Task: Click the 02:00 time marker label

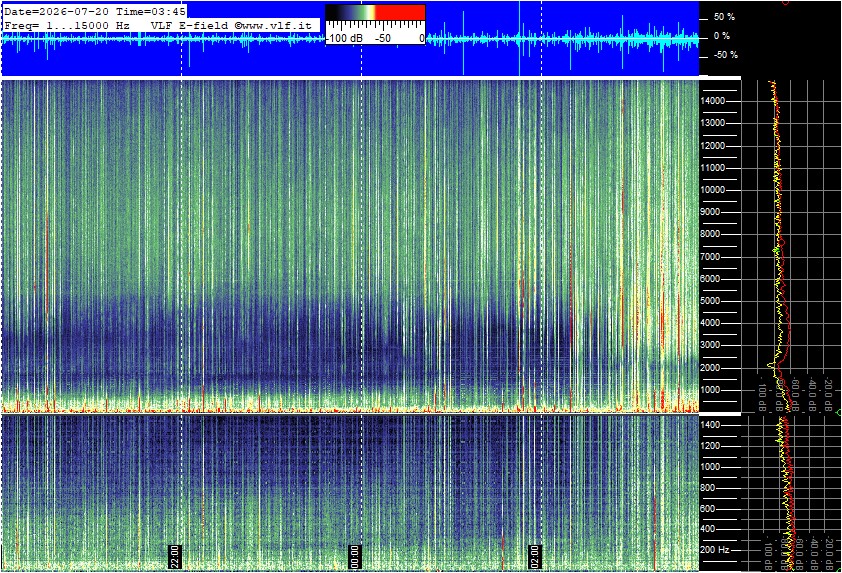Action: [534, 556]
